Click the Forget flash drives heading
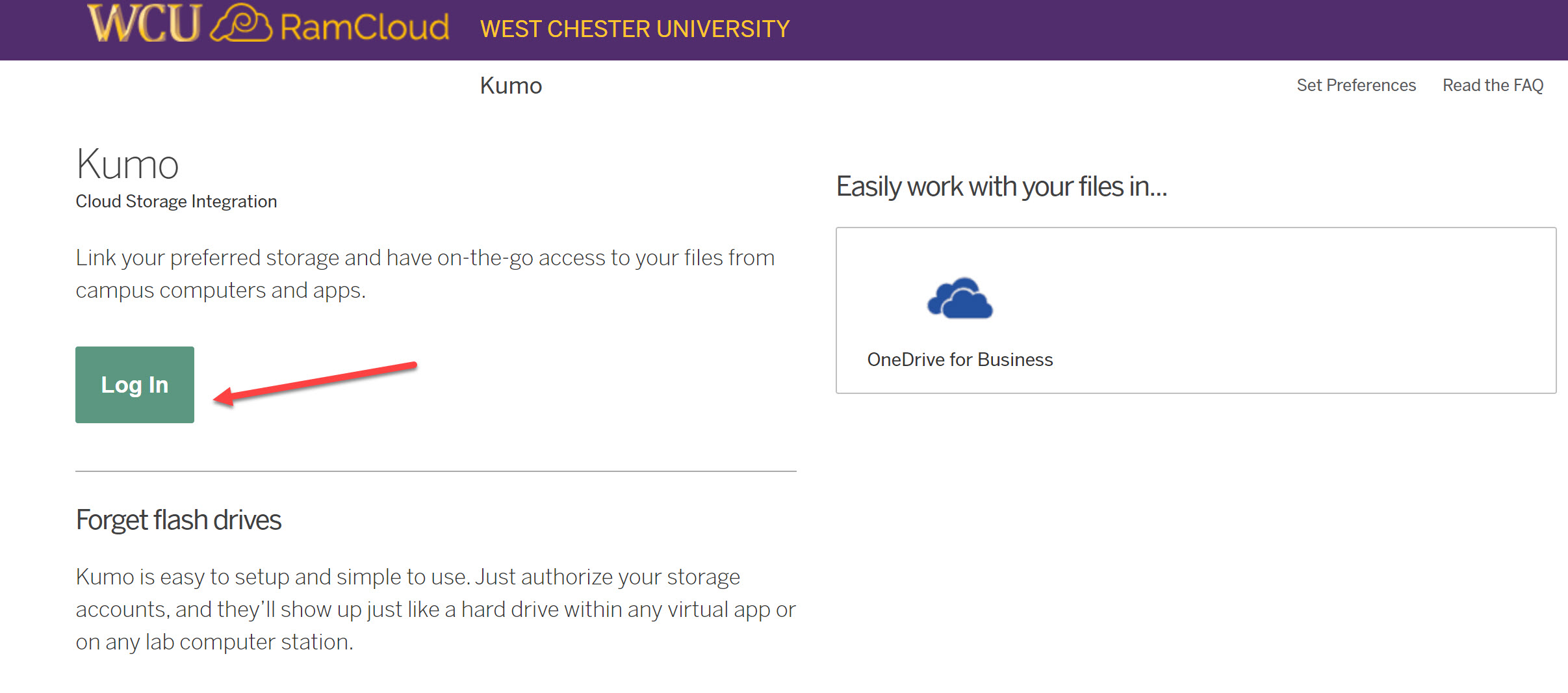The height and width of the screenshot is (693, 1568). pos(179,520)
